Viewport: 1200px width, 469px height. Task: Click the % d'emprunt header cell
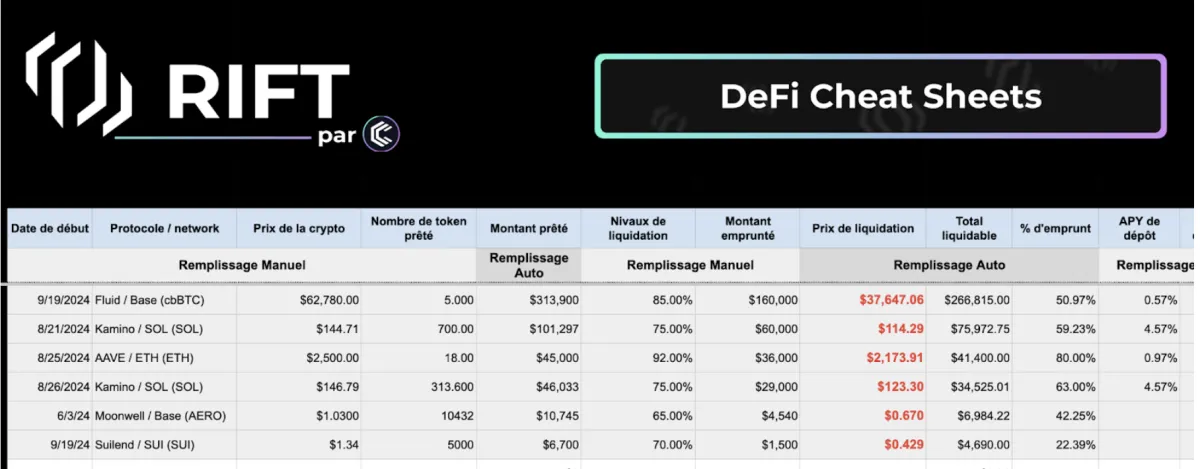tap(1055, 228)
